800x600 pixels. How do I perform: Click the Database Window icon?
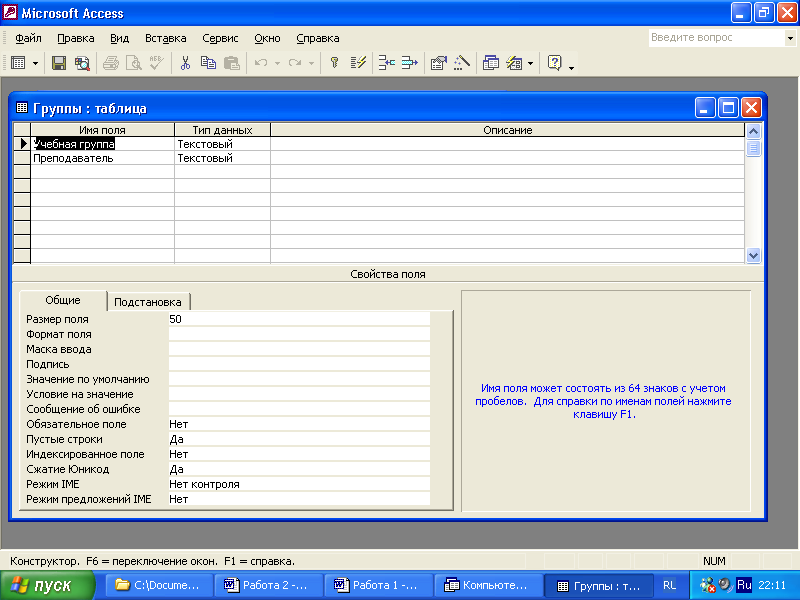coord(491,63)
